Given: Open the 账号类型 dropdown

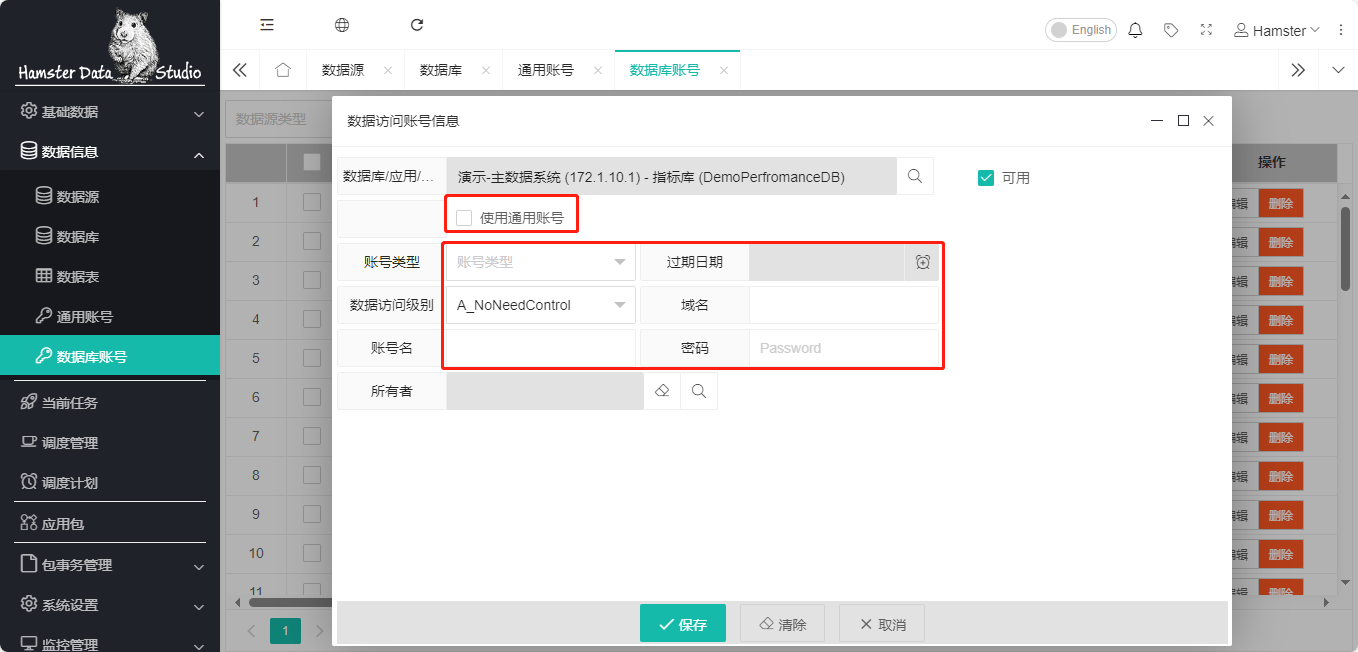Looking at the screenshot, I should 541,262.
